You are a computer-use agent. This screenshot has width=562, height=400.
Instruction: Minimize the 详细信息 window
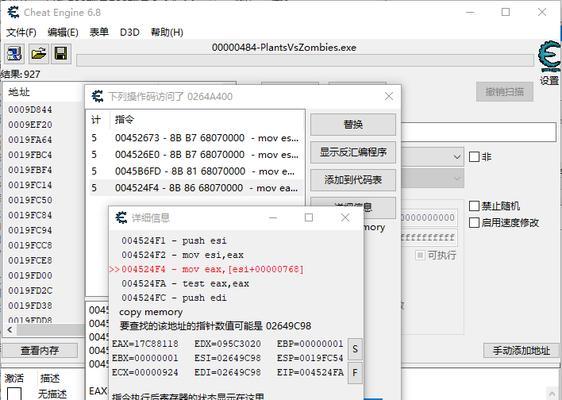[x=273, y=218]
